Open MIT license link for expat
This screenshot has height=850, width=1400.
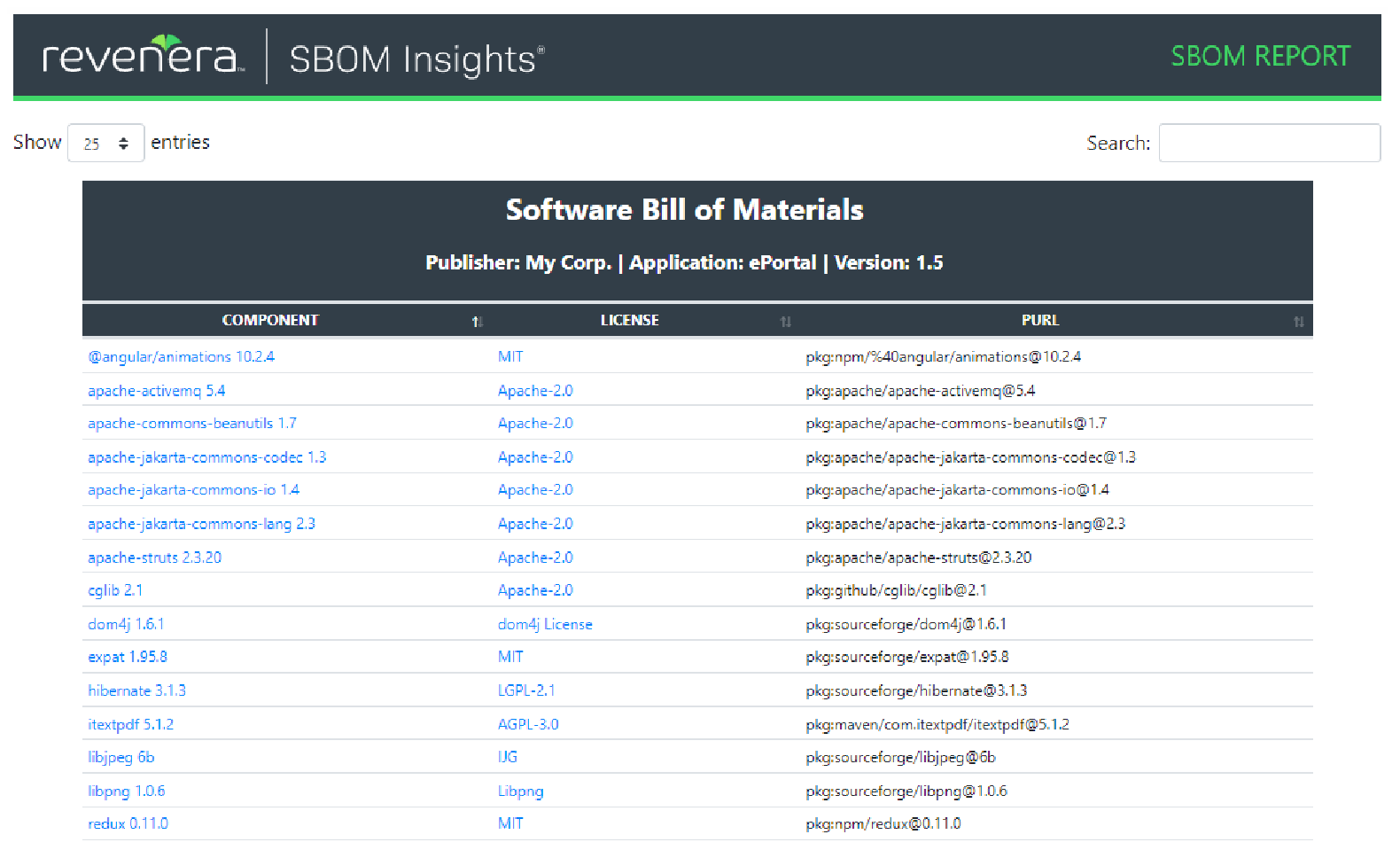pyautogui.click(x=510, y=657)
